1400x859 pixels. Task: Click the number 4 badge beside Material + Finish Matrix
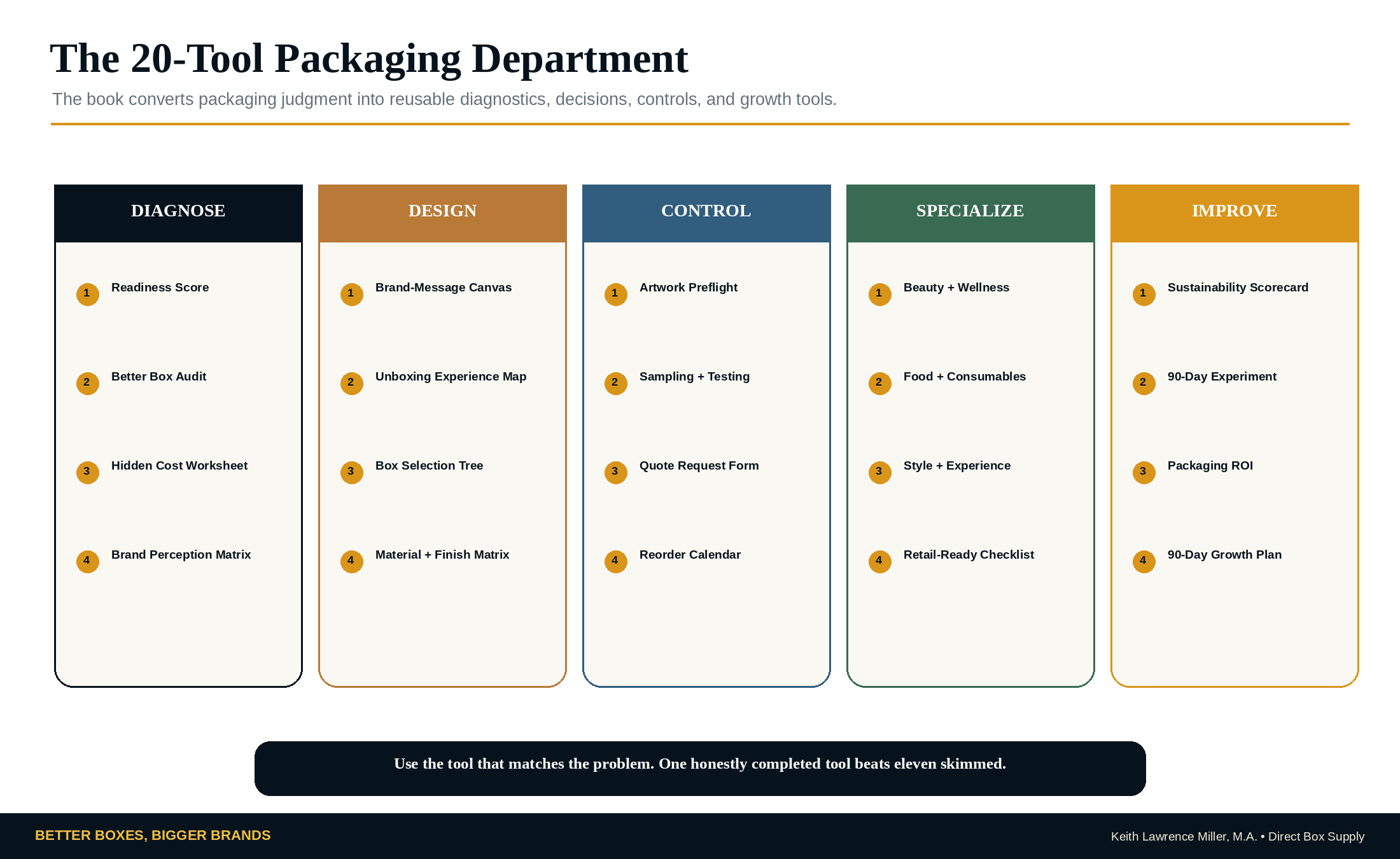click(x=352, y=561)
